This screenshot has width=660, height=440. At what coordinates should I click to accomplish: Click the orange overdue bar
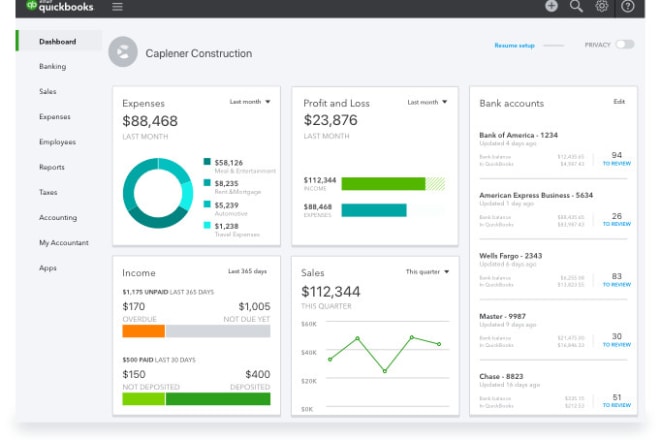tap(144, 331)
